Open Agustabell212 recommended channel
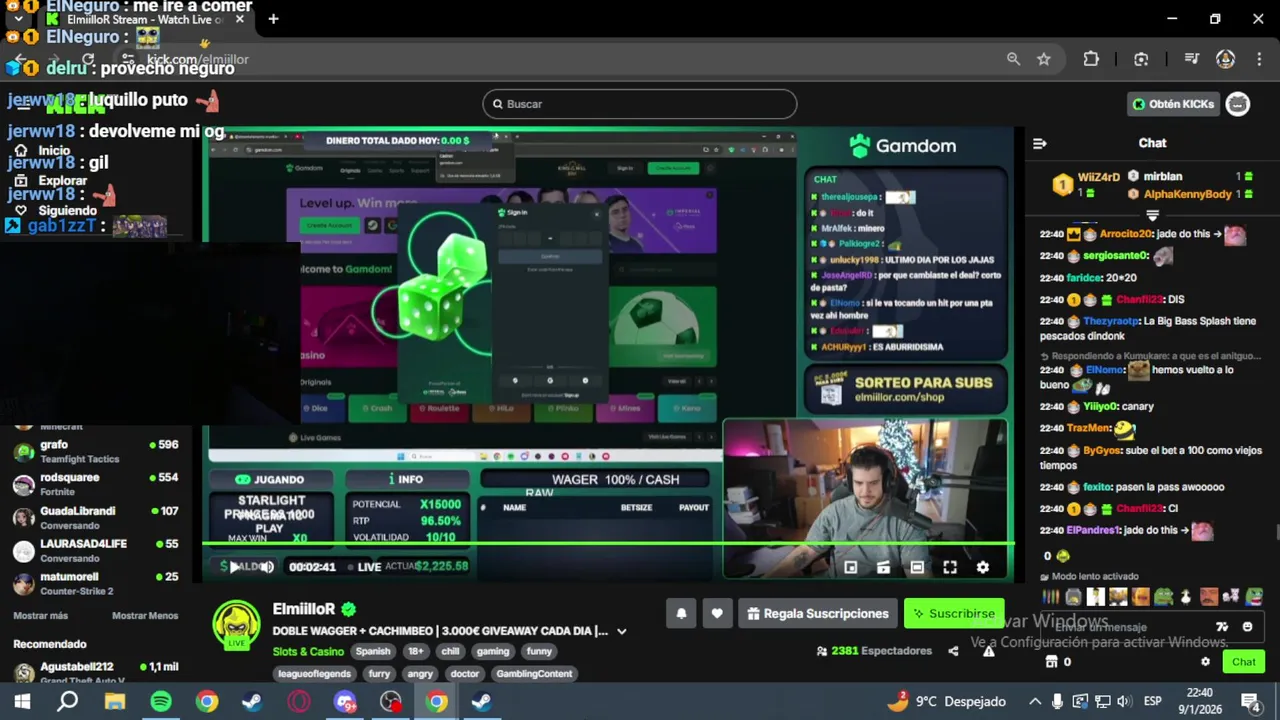Image resolution: width=1280 pixels, height=720 pixels. (96, 671)
